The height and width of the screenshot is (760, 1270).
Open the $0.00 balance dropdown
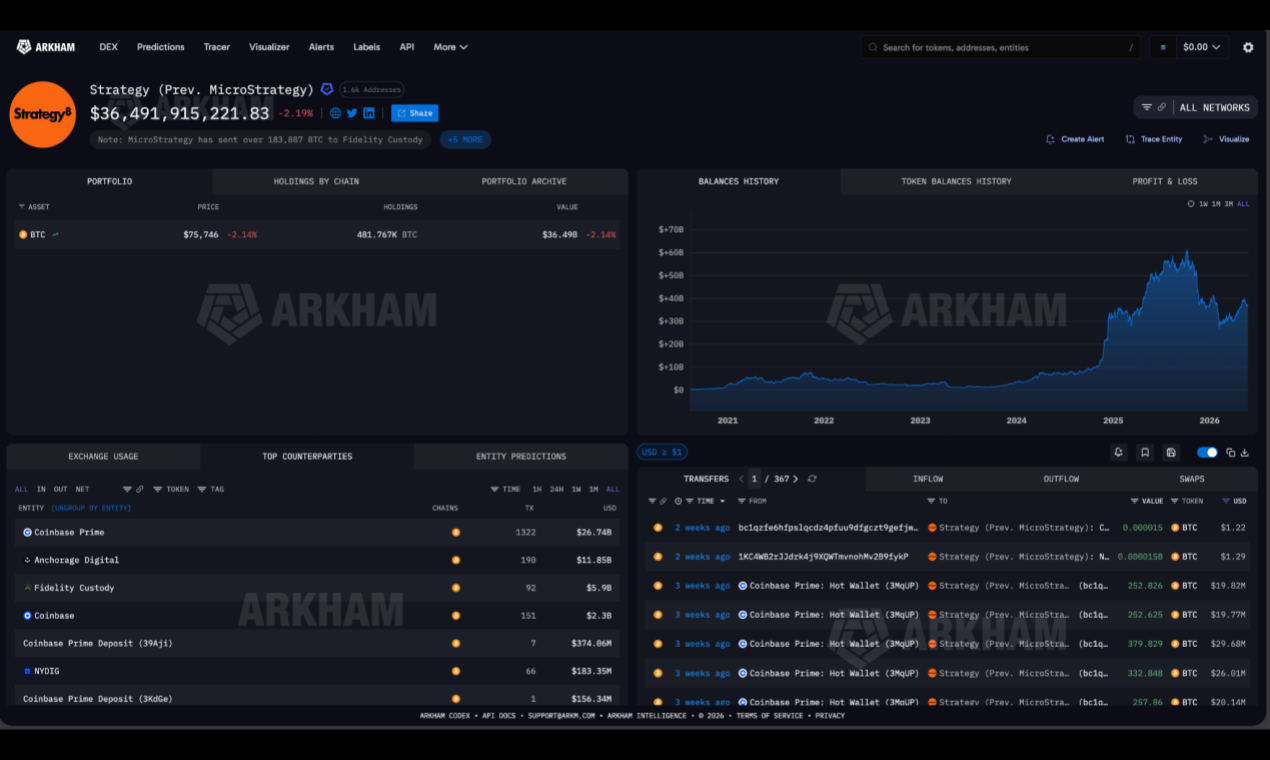1202,47
